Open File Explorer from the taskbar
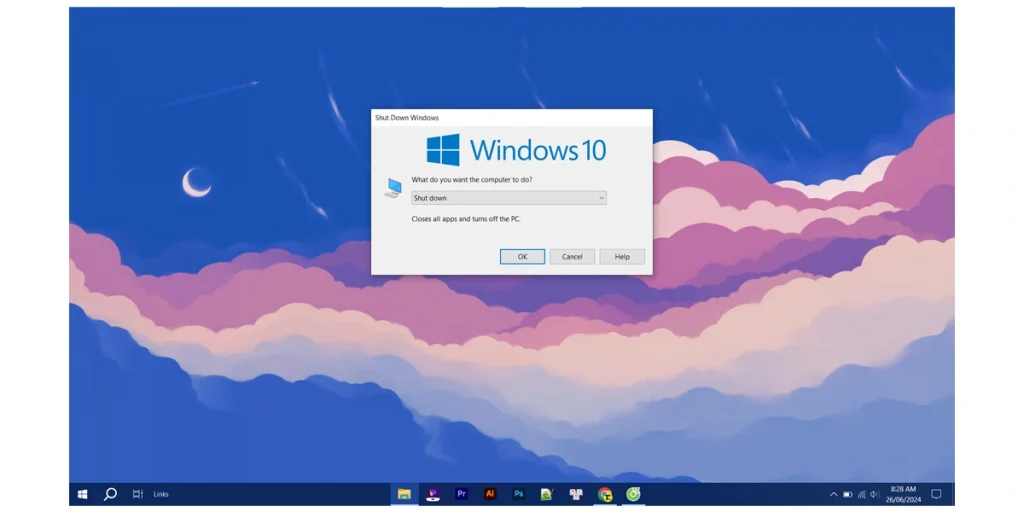This screenshot has height=512, width=1024. tap(404, 494)
